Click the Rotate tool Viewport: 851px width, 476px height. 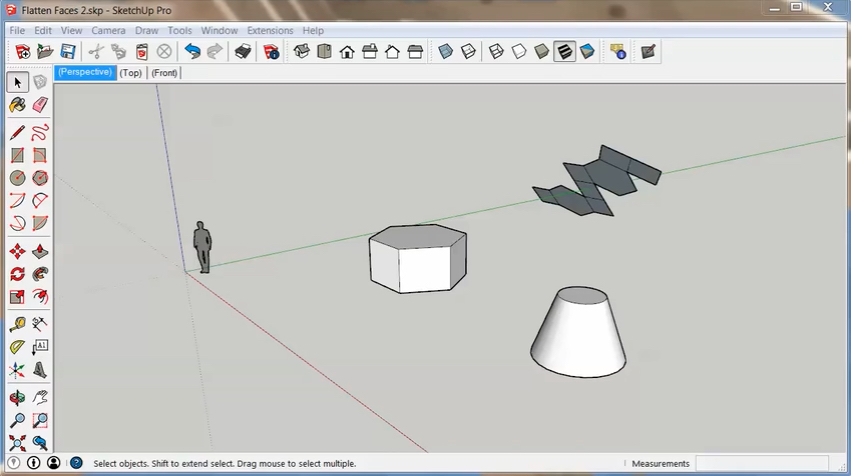(x=17, y=274)
